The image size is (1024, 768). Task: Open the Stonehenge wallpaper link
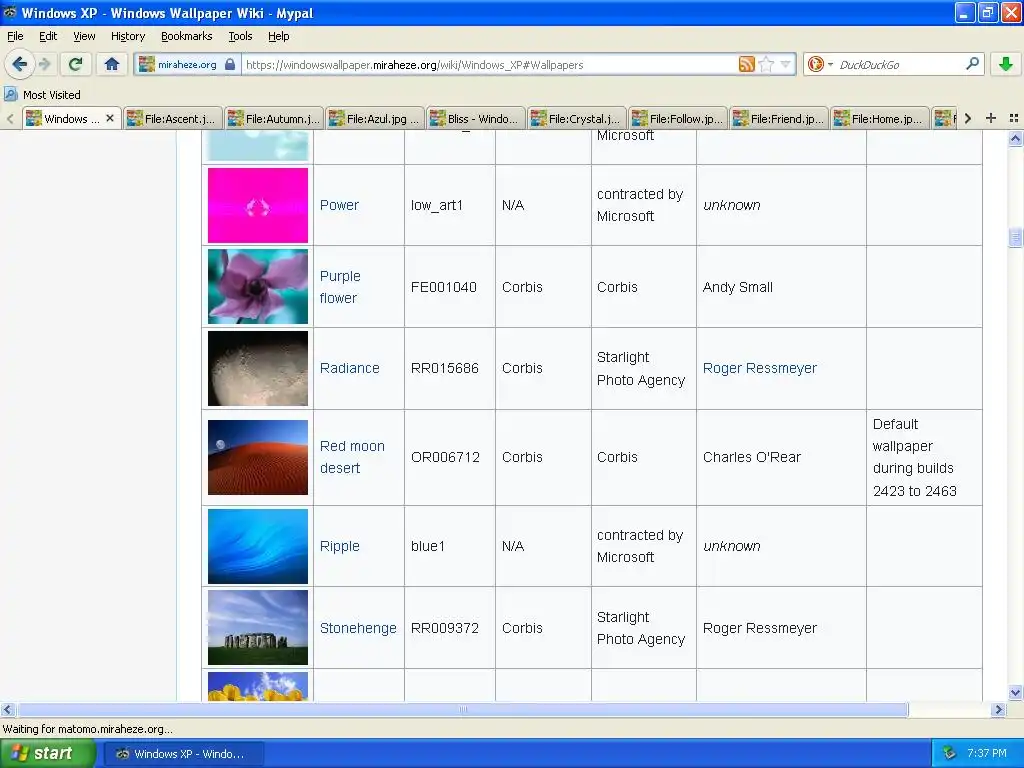[358, 628]
